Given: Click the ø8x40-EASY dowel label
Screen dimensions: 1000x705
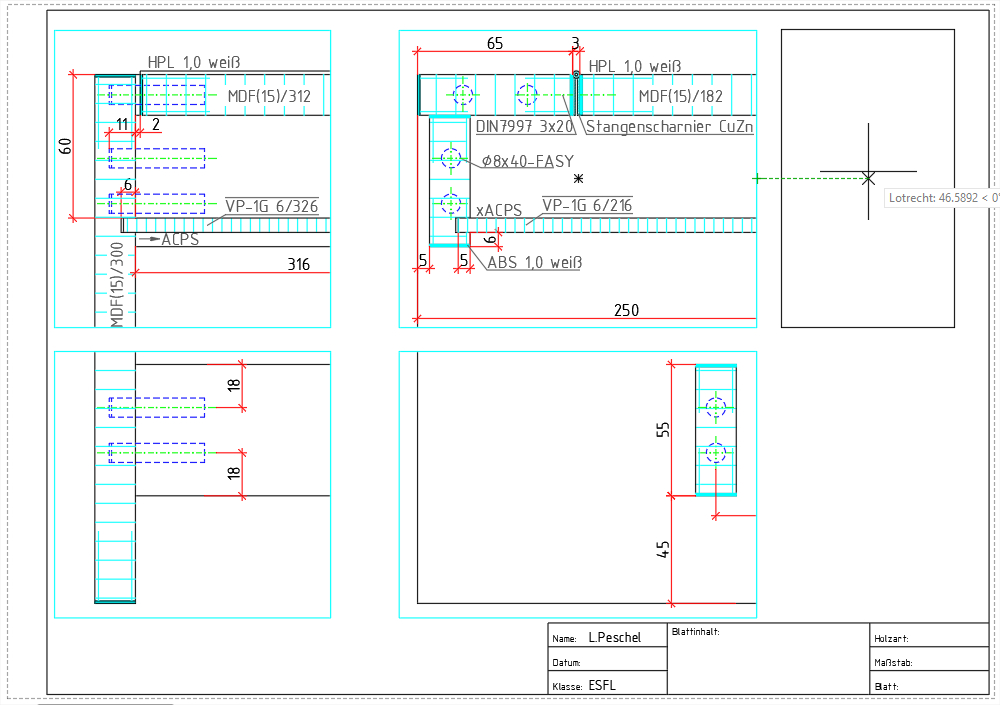Looking at the screenshot, I should pos(527,160).
